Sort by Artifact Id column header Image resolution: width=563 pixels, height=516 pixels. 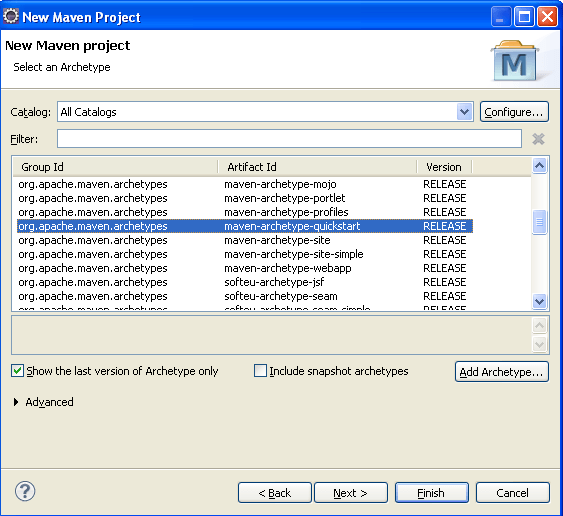coord(317,167)
